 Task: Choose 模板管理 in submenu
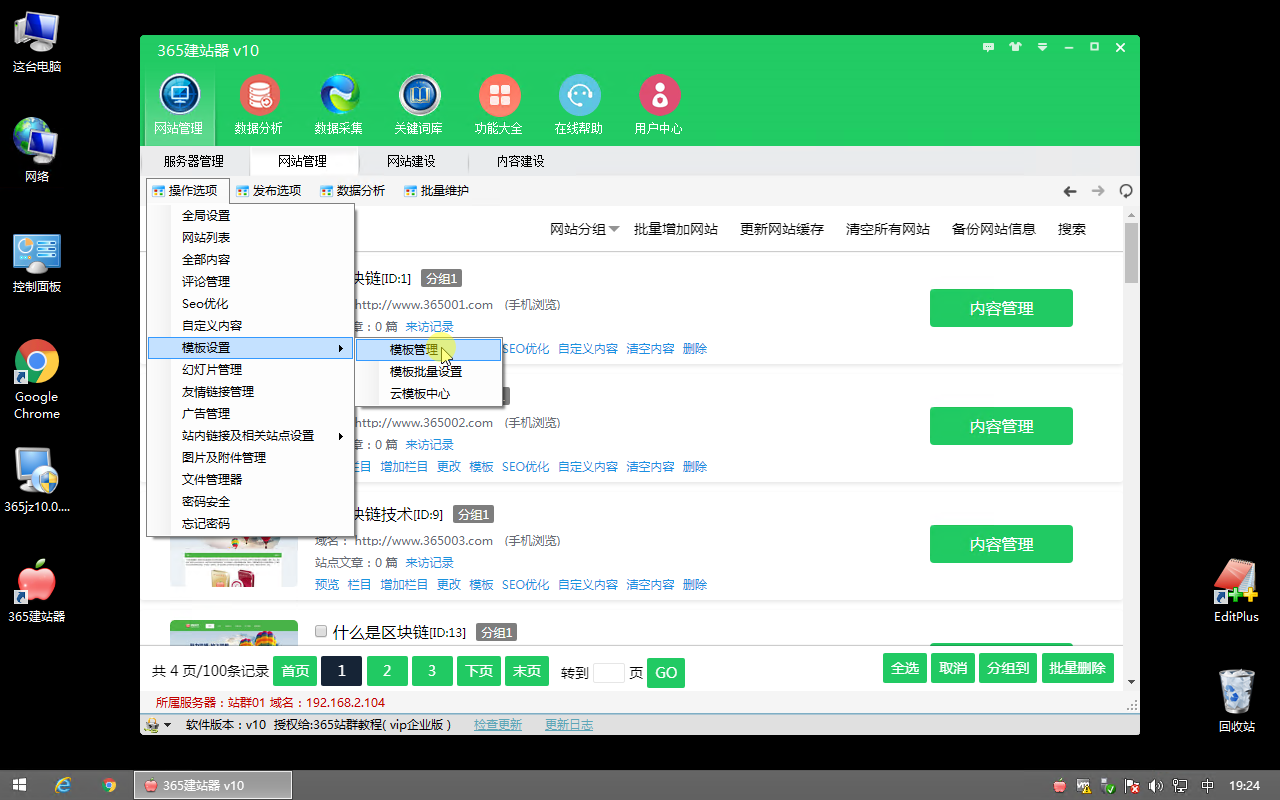[429, 350]
